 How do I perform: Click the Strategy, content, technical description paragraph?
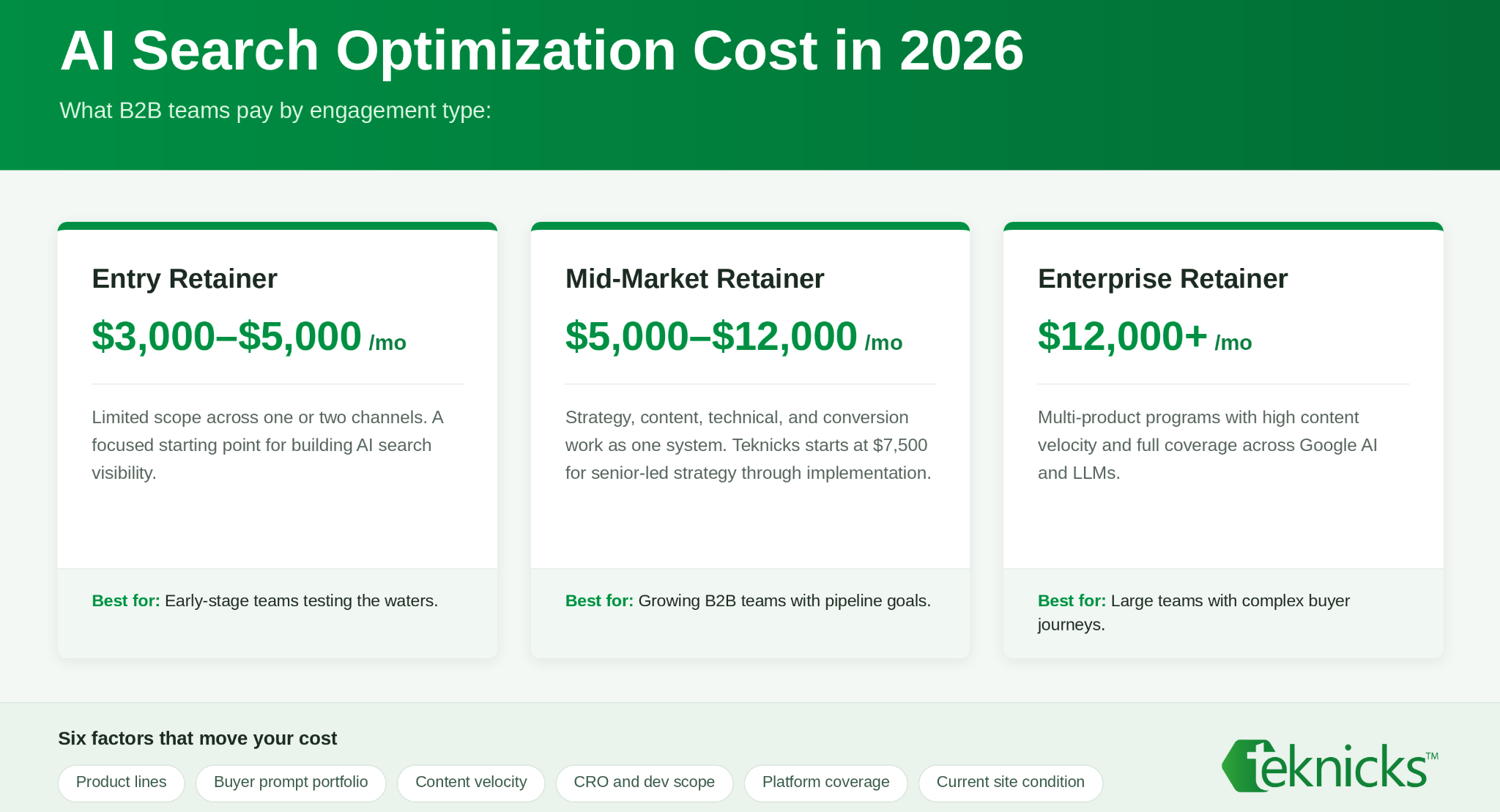pyautogui.click(x=748, y=445)
